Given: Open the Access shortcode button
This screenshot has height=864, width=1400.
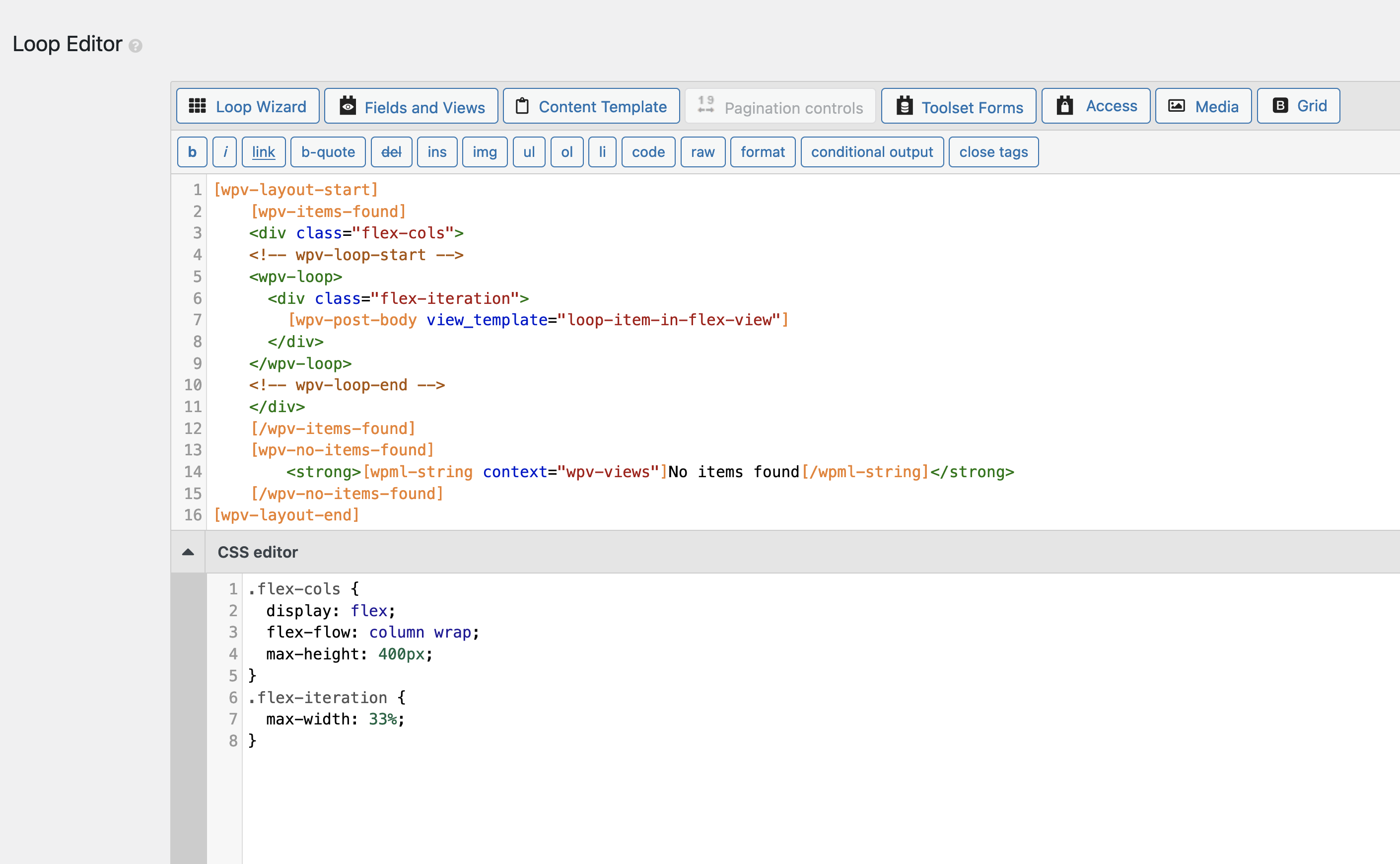Looking at the screenshot, I should [x=1096, y=106].
